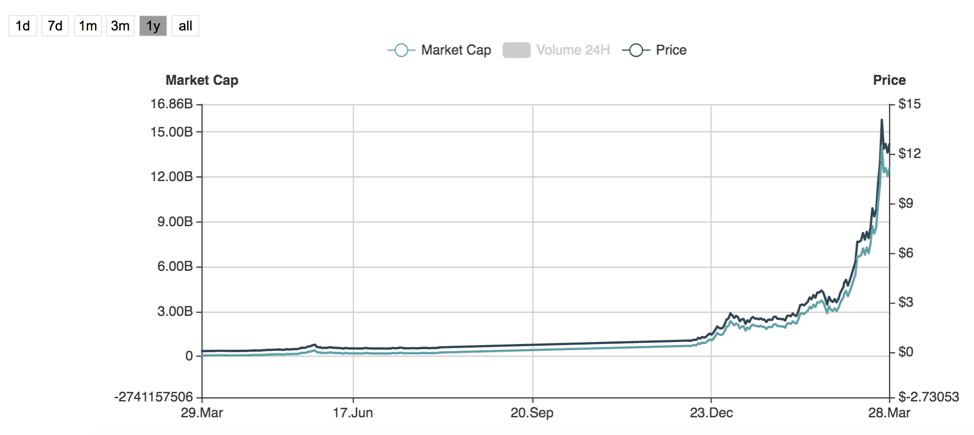Click the active 1y range button
Viewport: 974px width, 435px height.
click(152, 25)
